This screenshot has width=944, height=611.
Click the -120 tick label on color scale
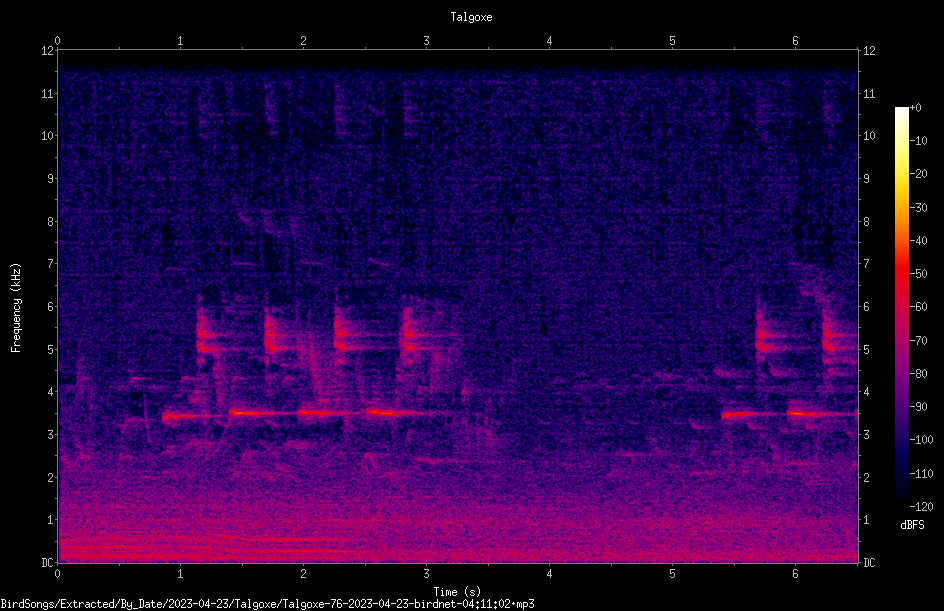tap(921, 506)
